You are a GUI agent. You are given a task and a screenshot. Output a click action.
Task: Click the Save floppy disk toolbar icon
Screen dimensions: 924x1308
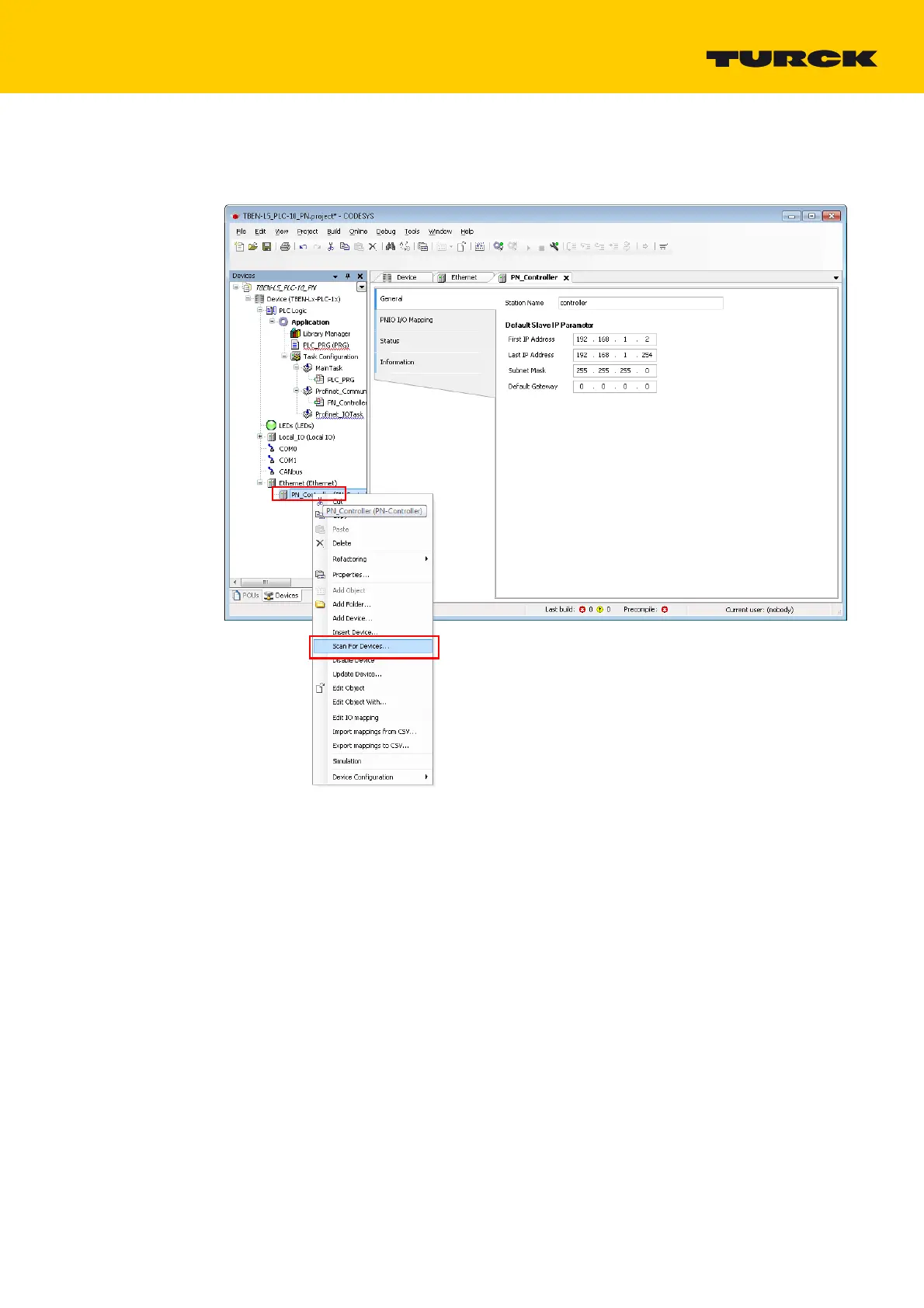pyautogui.click(x=266, y=247)
